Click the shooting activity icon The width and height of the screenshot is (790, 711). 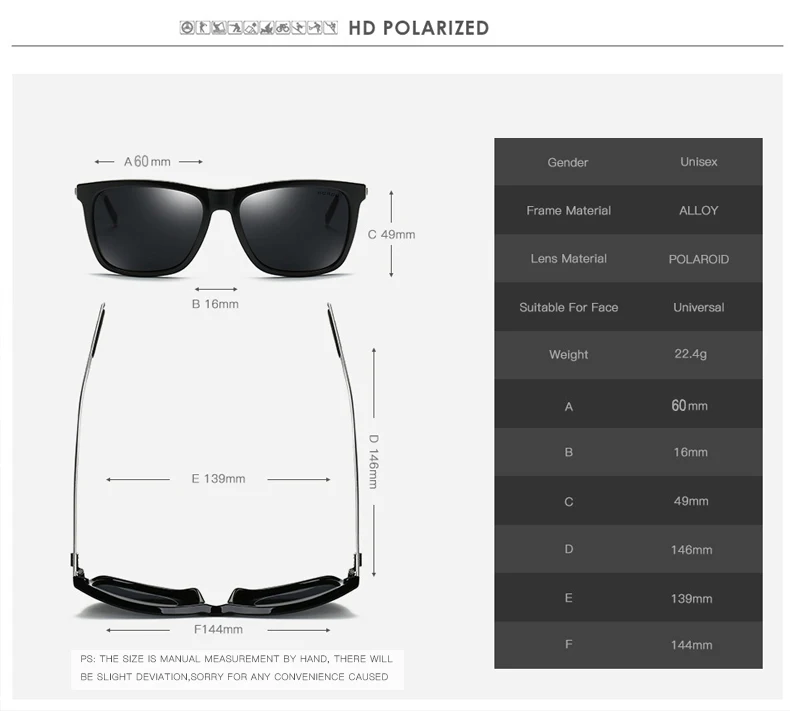click(x=235, y=28)
